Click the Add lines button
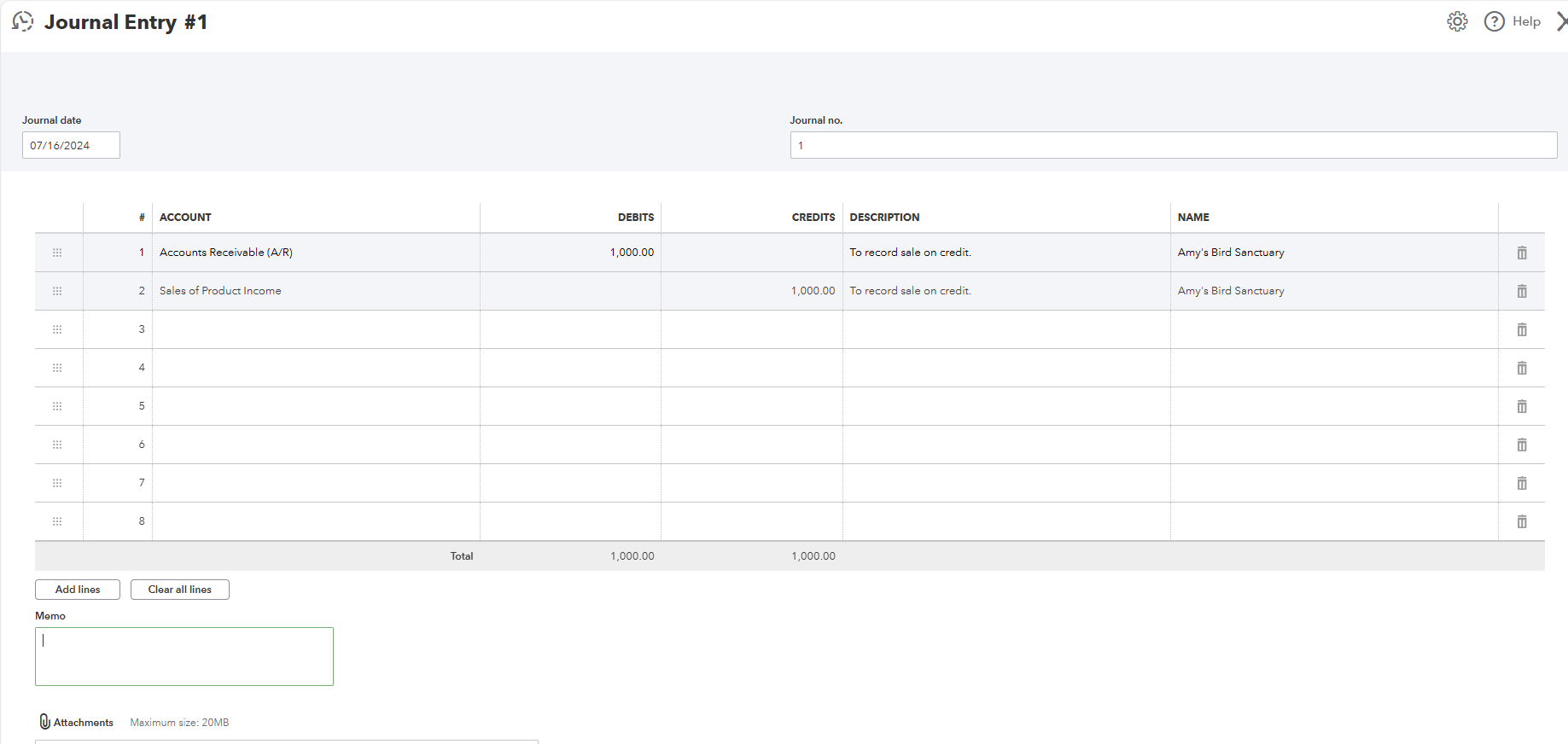Image resolution: width=1568 pixels, height=744 pixels. coord(78,590)
